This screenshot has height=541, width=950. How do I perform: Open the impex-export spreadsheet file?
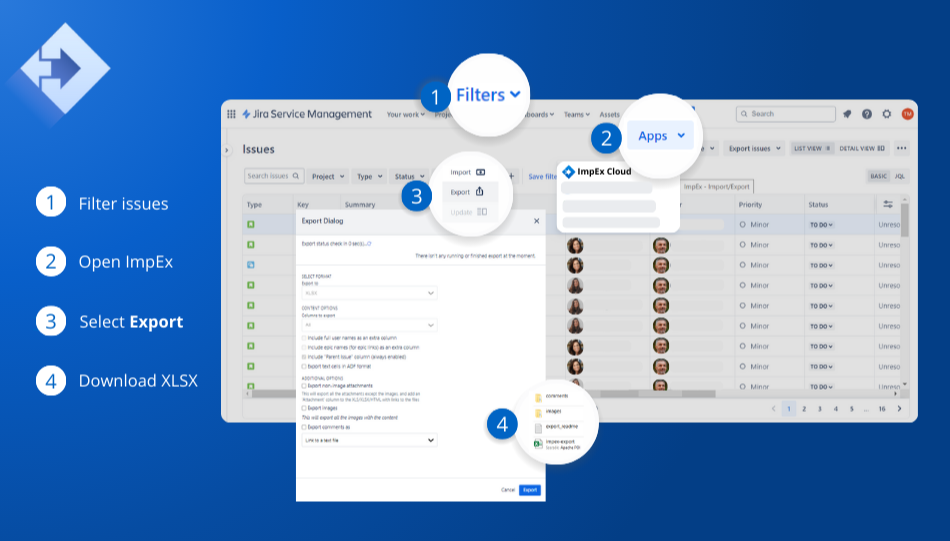[x=557, y=444]
